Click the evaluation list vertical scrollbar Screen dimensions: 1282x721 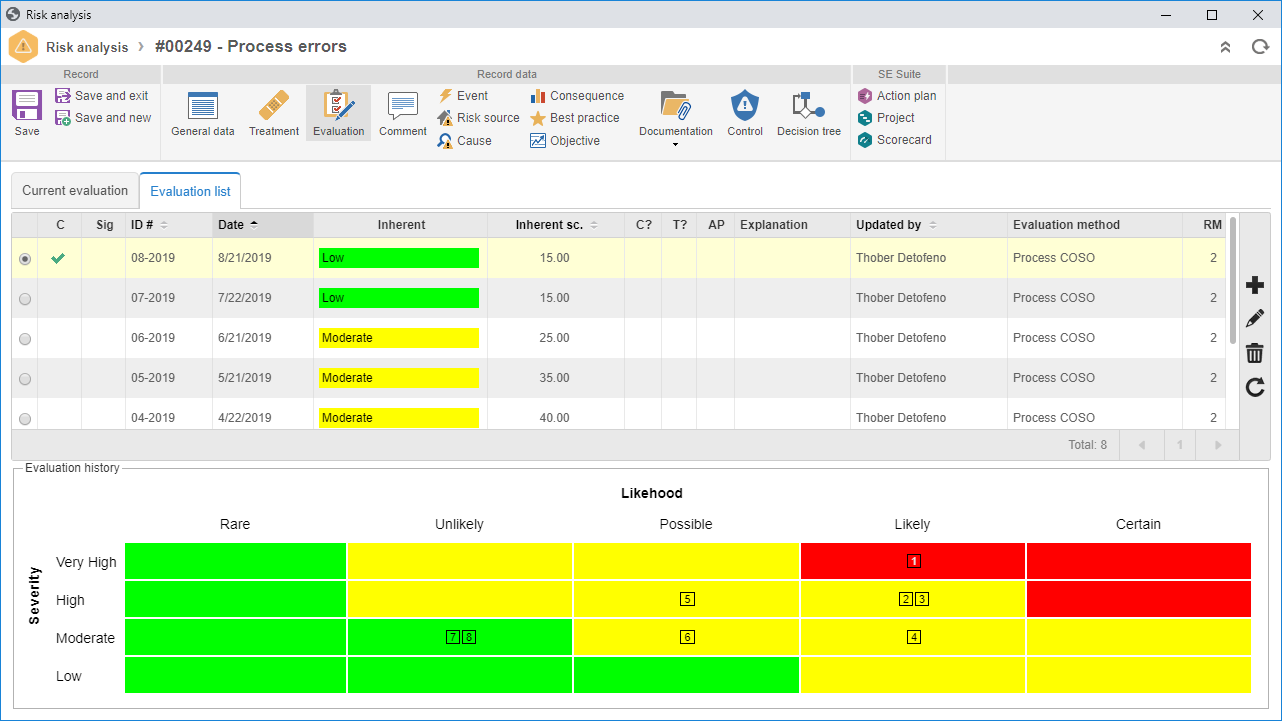pos(1232,280)
